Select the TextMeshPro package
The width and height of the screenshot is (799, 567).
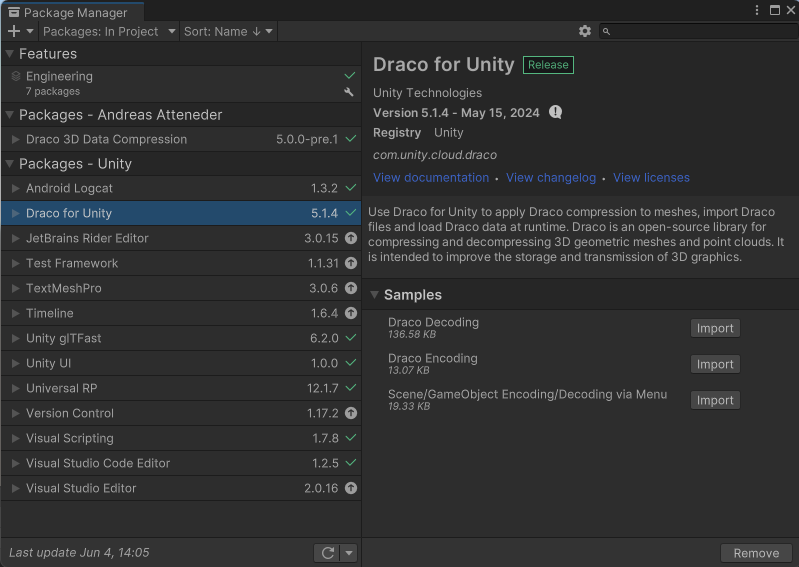(181, 288)
